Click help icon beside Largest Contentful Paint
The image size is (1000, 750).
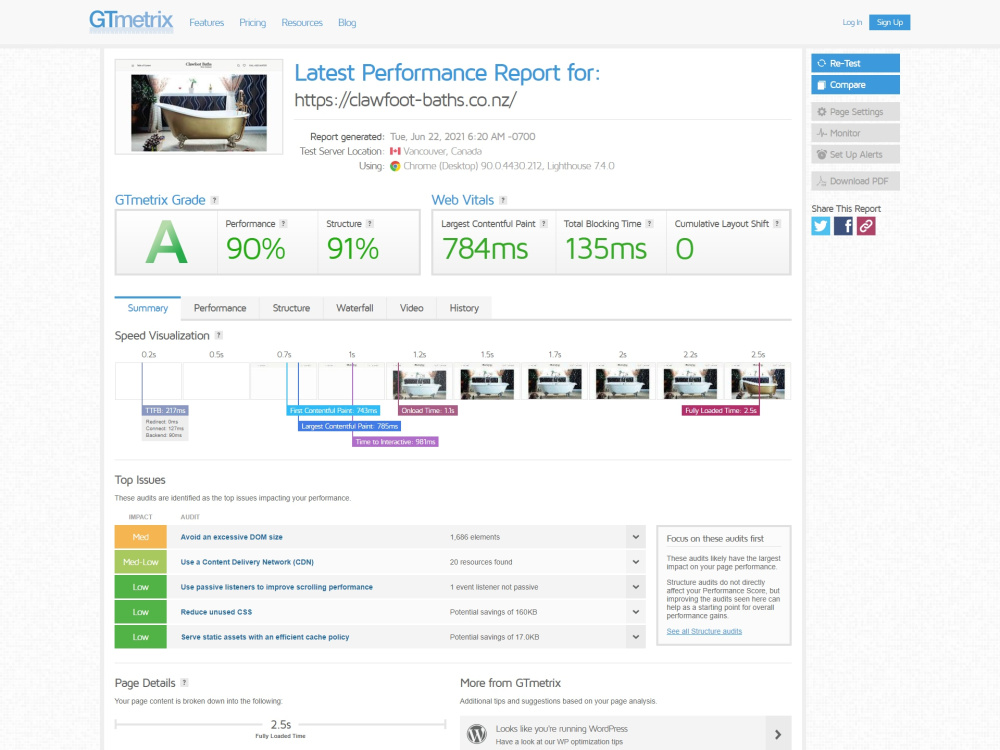[543, 224]
